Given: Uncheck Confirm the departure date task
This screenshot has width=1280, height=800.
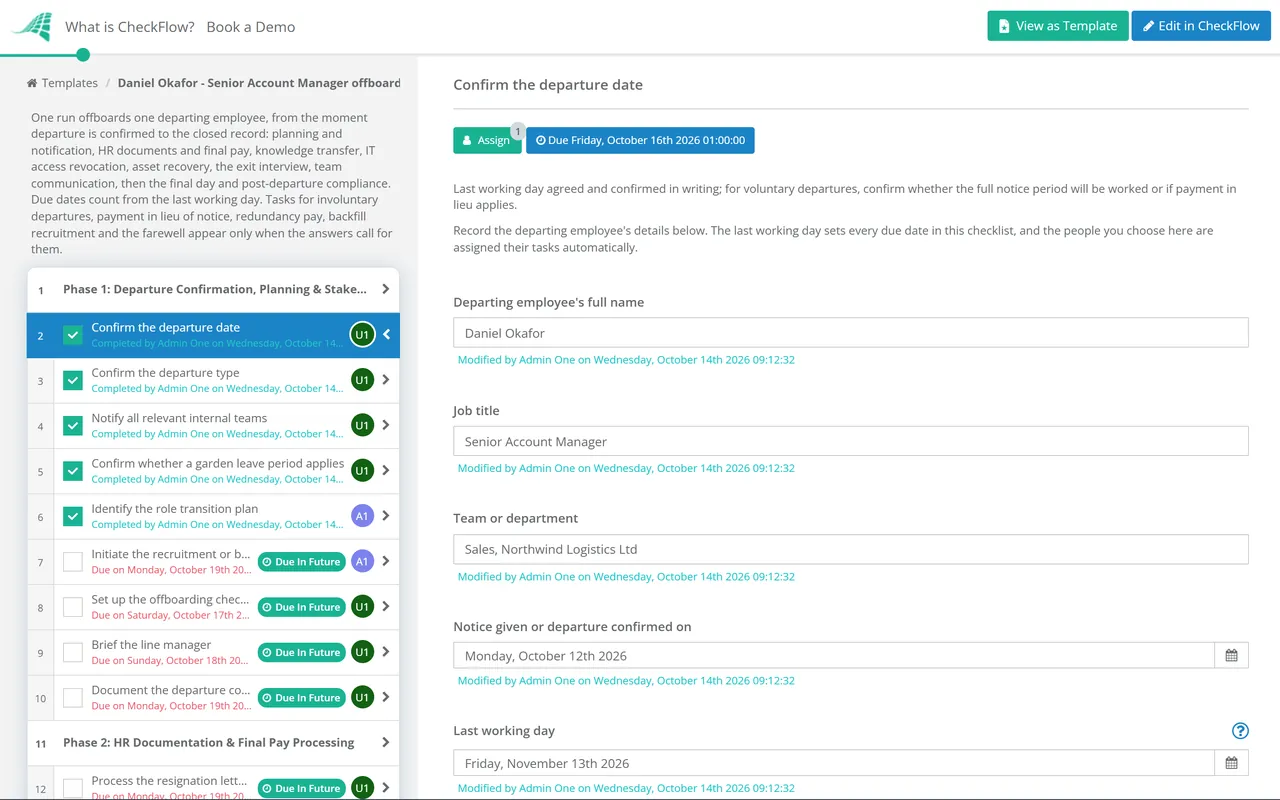Looking at the screenshot, I should coord(73,335).
